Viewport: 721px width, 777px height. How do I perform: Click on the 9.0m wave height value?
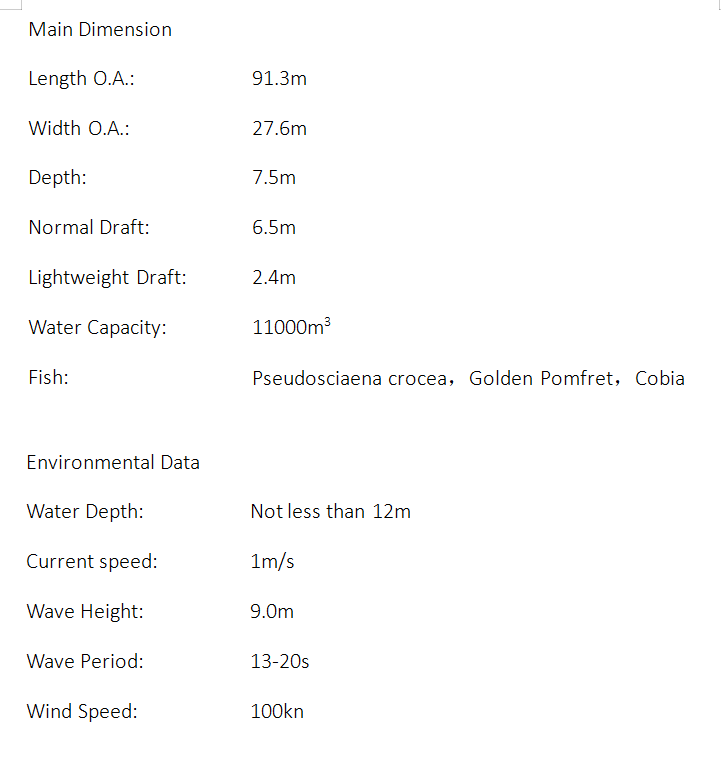272,612
